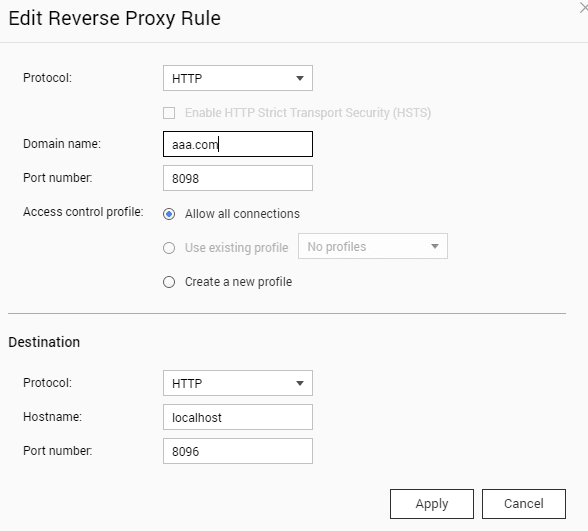
Task: Click the Enable HTTP Strict Transport Security label
Action: 308,113
